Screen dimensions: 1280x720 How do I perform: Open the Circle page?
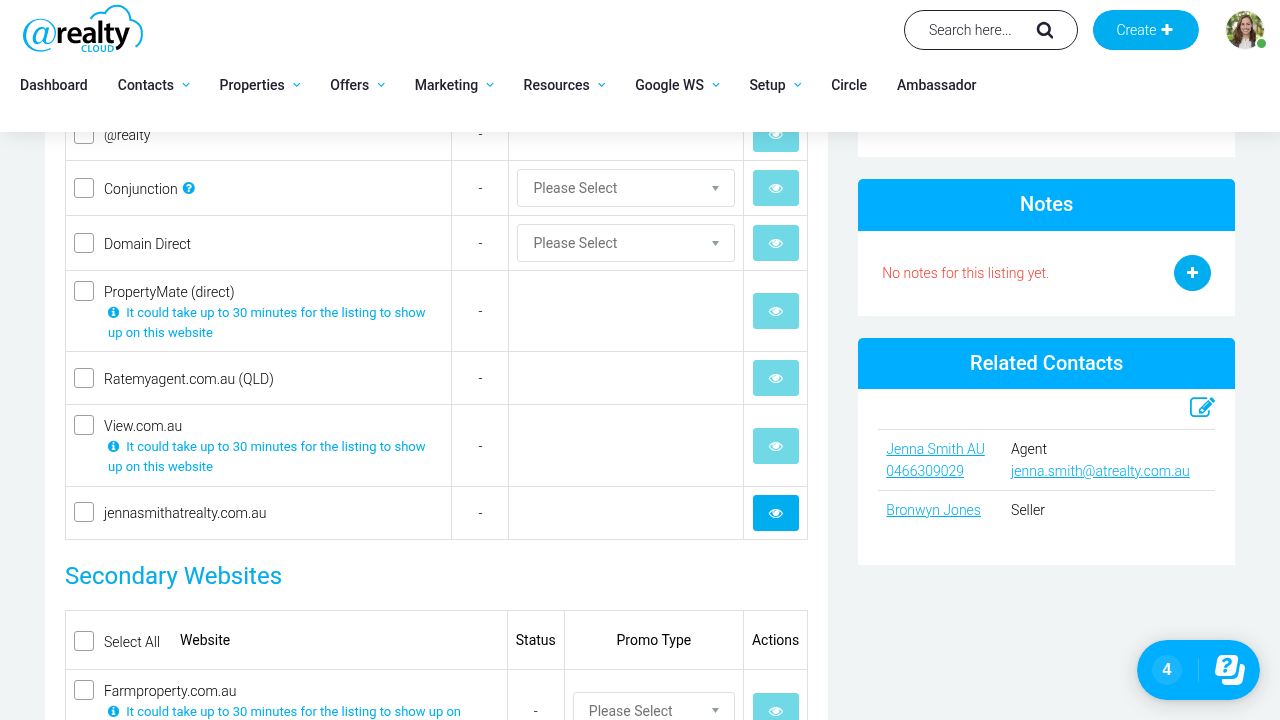(849, 85)
